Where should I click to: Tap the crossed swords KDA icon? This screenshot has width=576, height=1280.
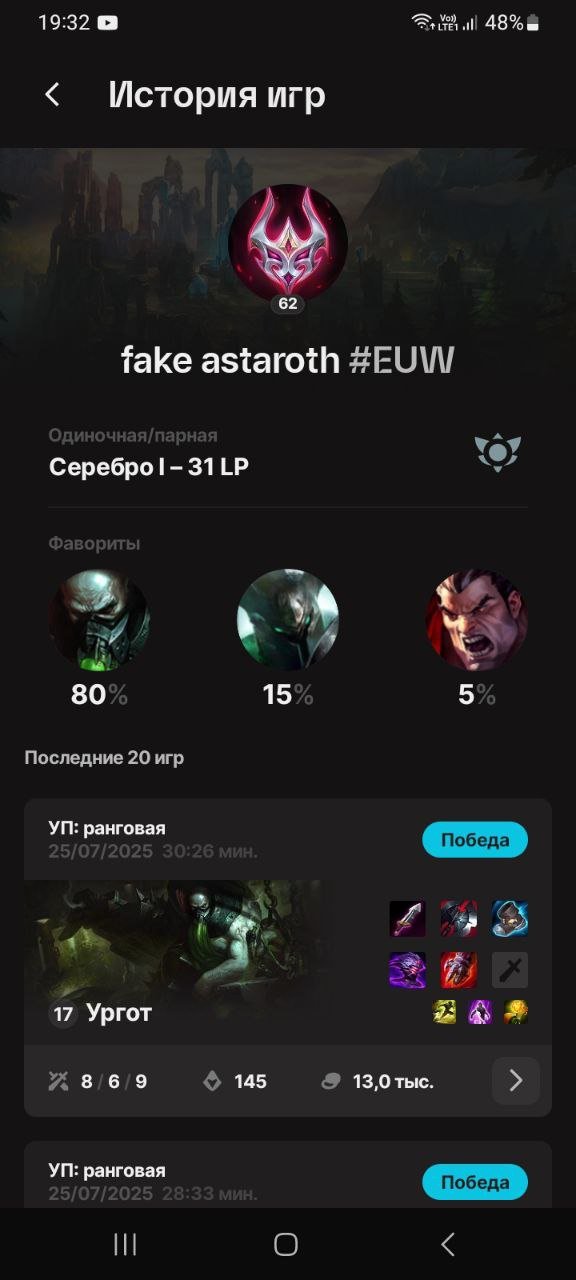point(57,1081)
